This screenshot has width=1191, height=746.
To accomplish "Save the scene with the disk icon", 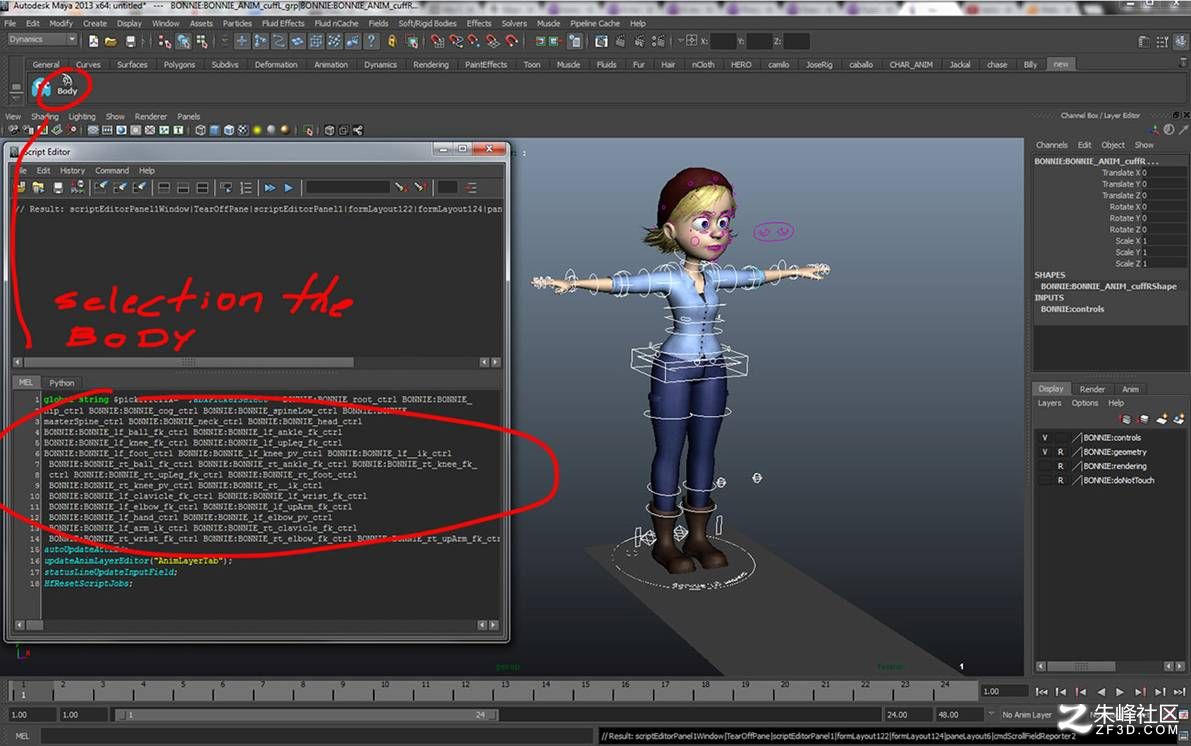I will pyautogui.click(x=130, y=41).
